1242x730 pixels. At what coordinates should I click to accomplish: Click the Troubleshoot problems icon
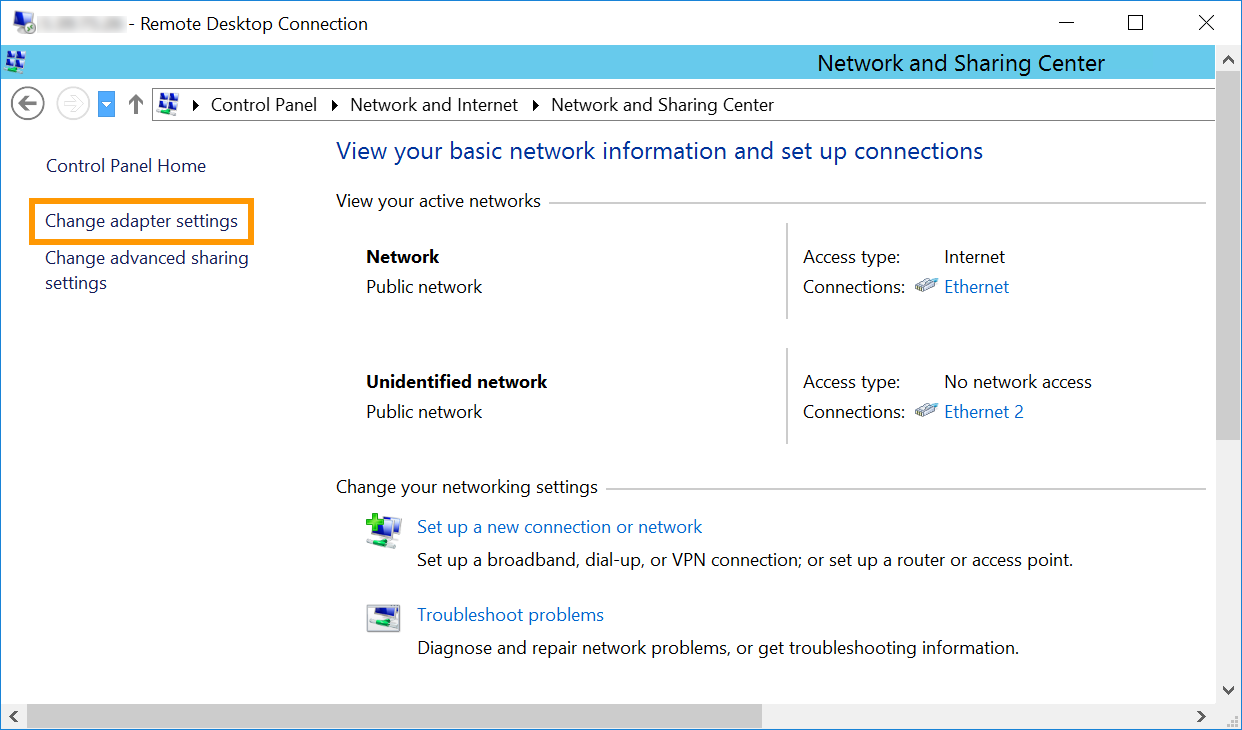coord(383,617)
